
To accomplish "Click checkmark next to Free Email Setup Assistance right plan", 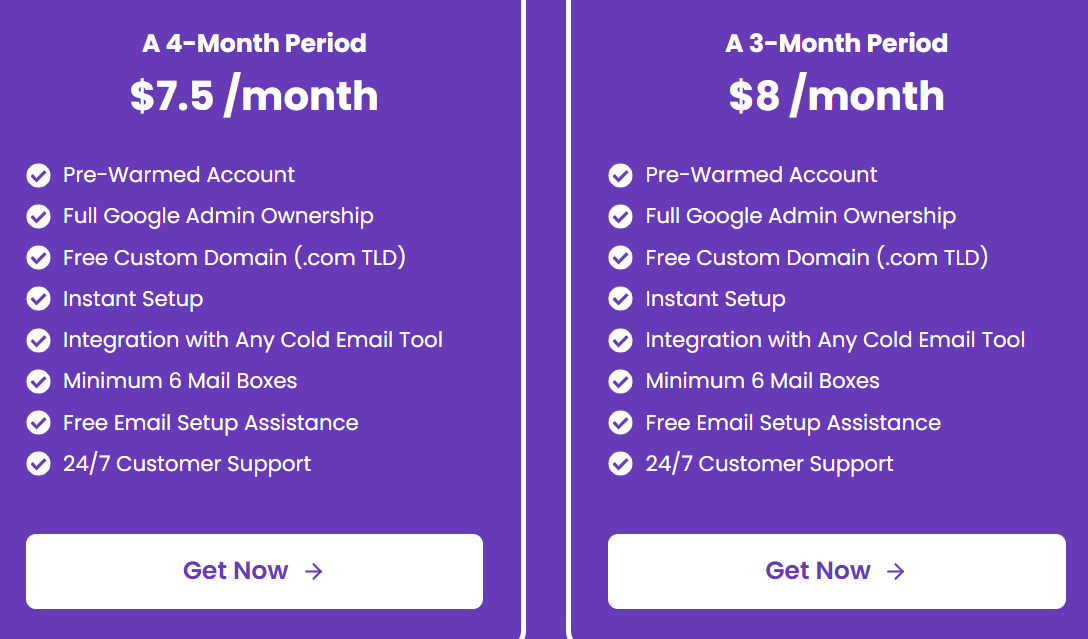I will coord(620,422).
